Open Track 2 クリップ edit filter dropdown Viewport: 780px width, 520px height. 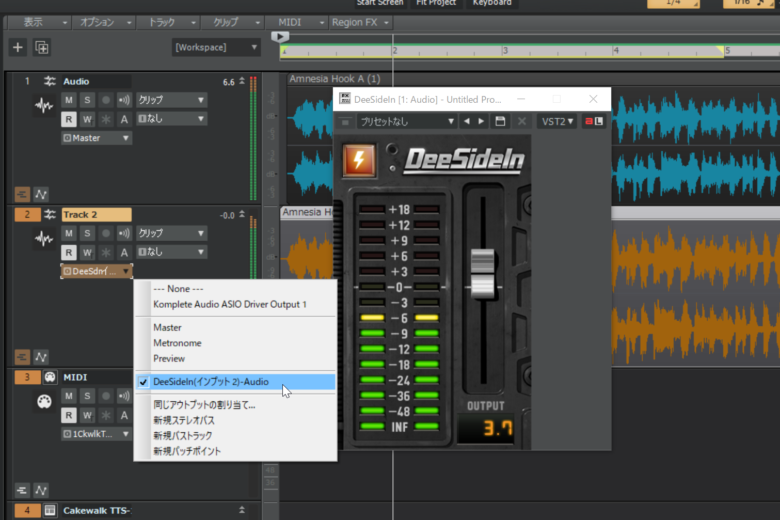tap(171, 233)
